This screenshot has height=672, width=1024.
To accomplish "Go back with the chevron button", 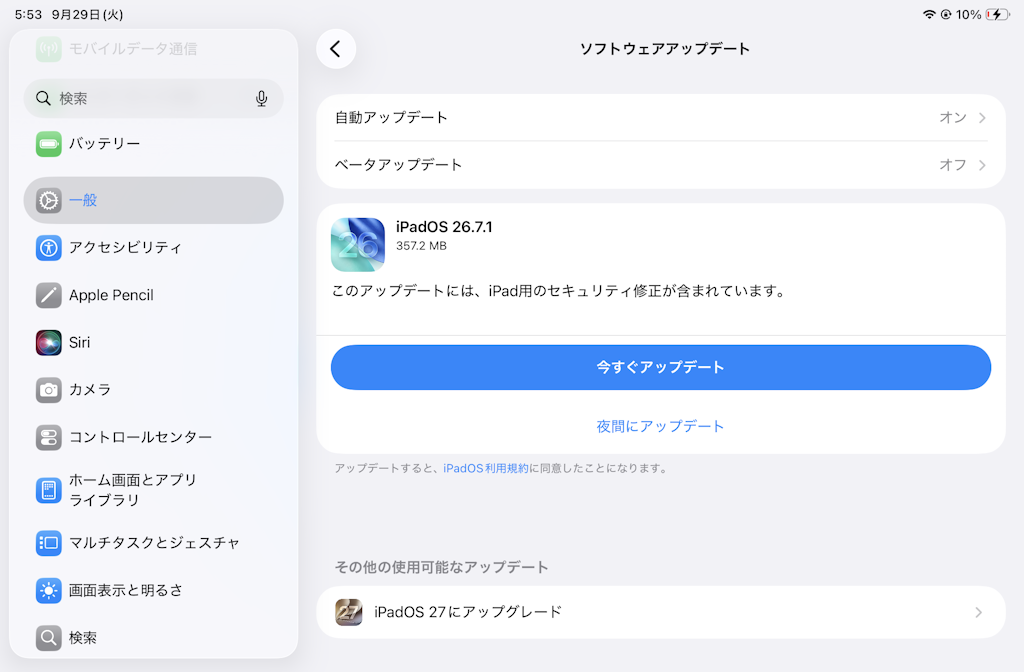I will [x=336, y=49].
